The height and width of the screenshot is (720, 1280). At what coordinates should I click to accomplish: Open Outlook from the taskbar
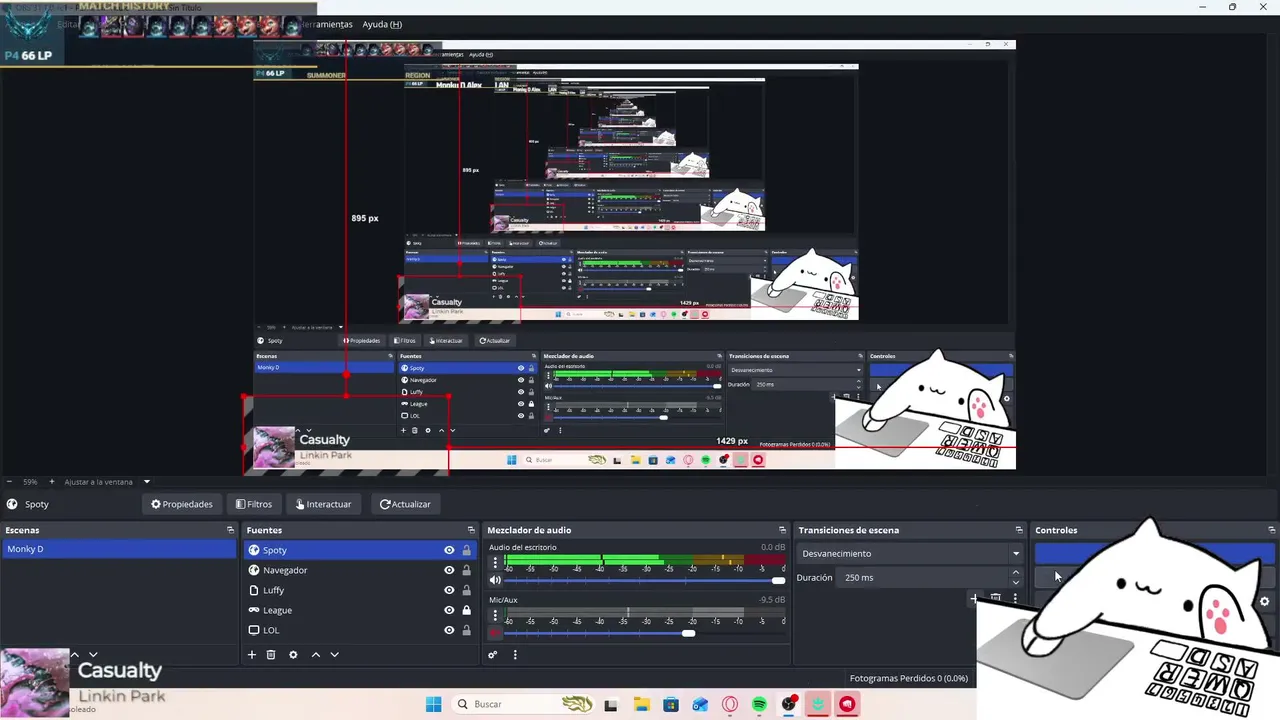pos(700,704)
